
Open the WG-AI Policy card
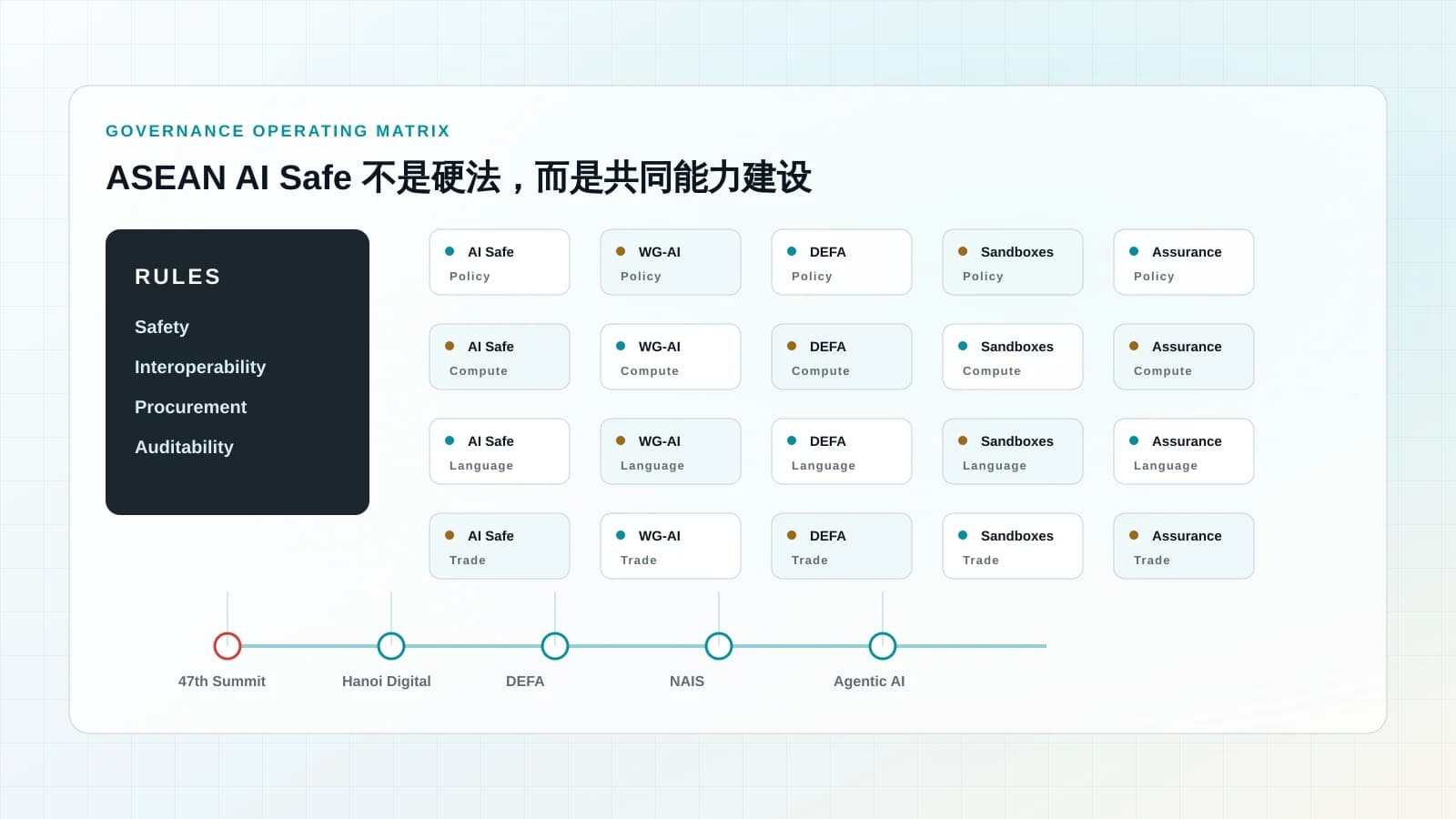pyautogui.click(x=671, y=262)
